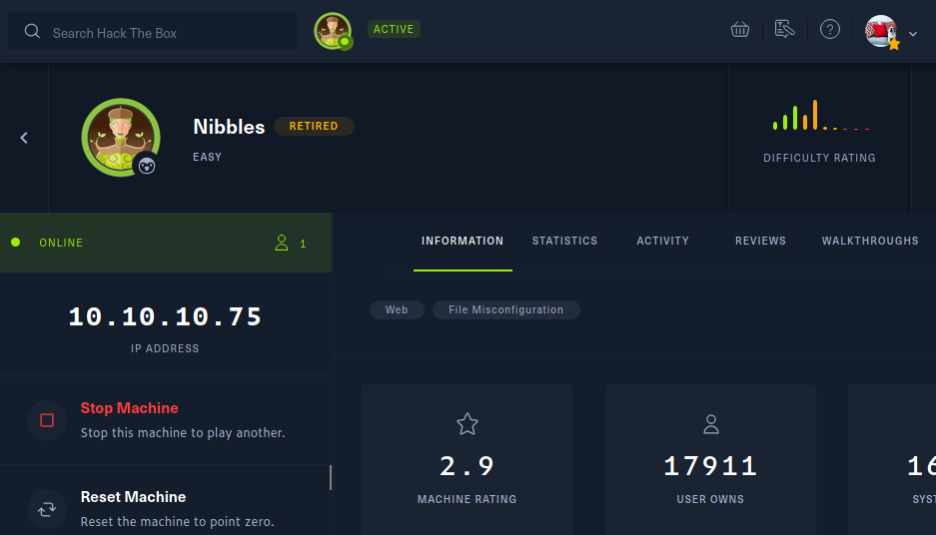
Task: Click the 10.10.10.75 IP address
Action: (165, 317)
